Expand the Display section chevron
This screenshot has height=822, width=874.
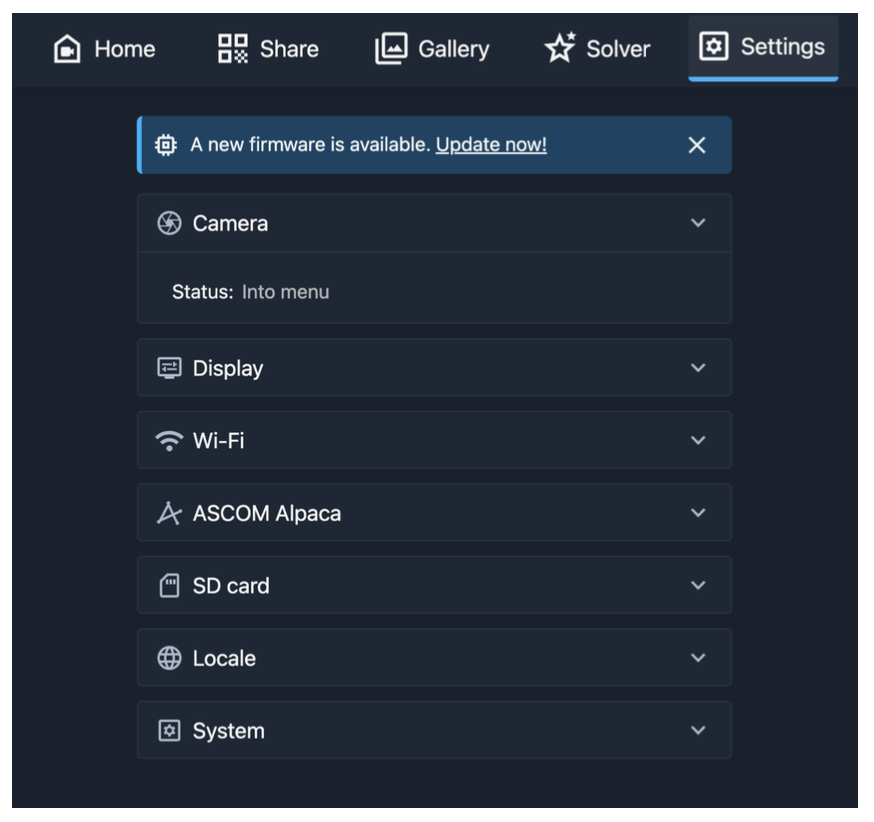pyautogui.click(x=698, y=368)
